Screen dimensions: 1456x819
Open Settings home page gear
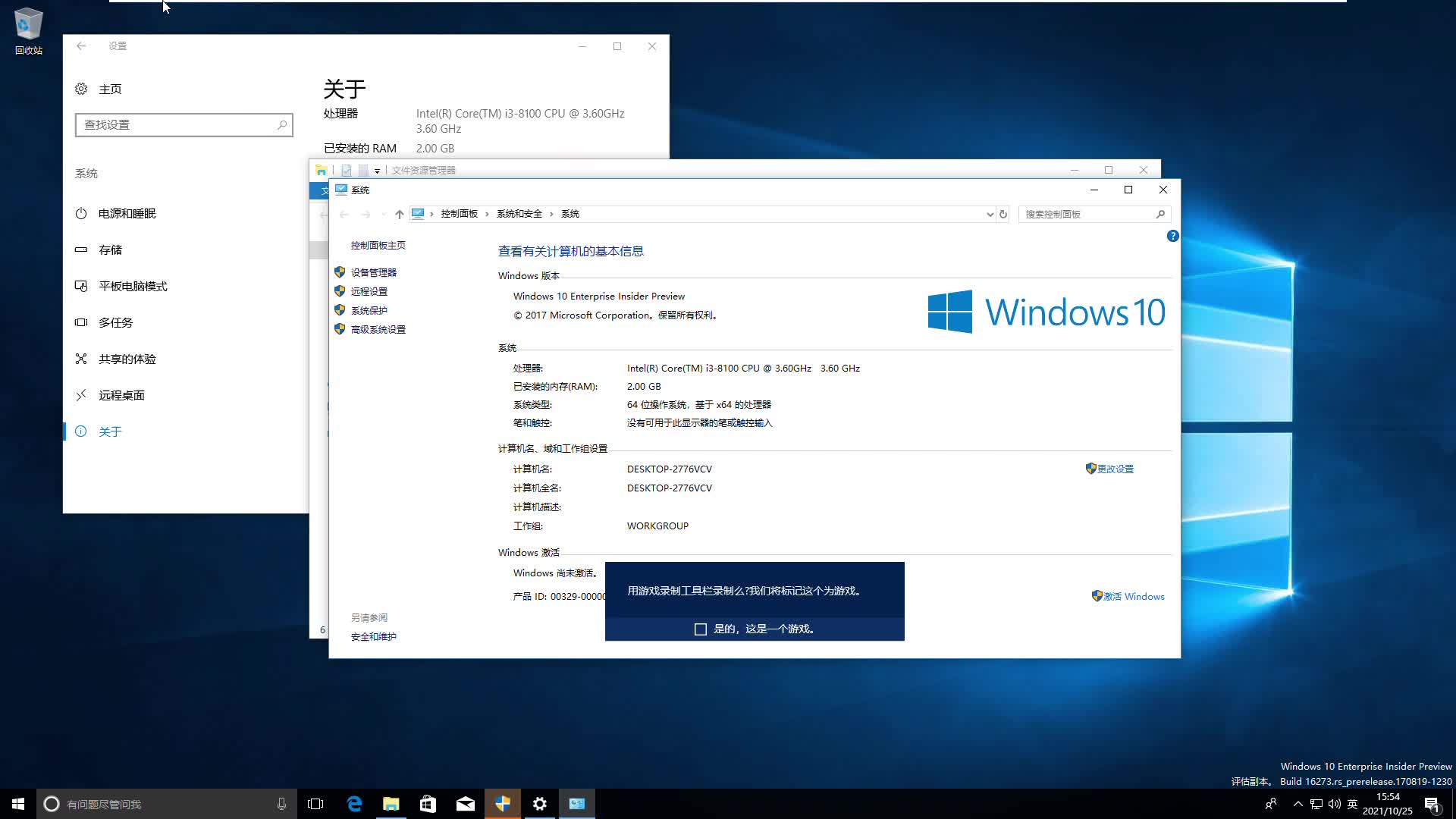tap(81, 89)
